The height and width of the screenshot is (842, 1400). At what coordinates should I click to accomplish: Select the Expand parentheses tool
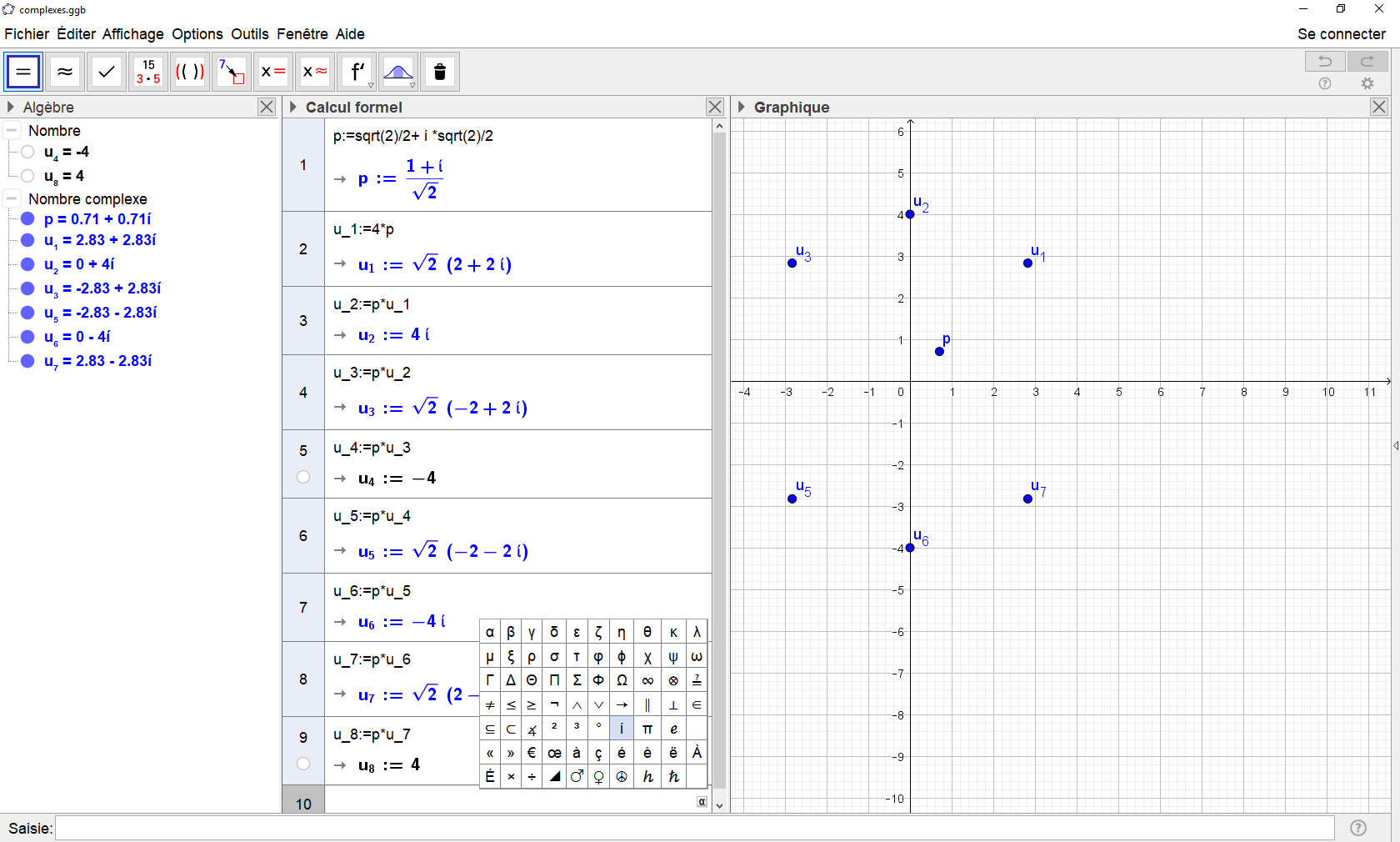190,72
